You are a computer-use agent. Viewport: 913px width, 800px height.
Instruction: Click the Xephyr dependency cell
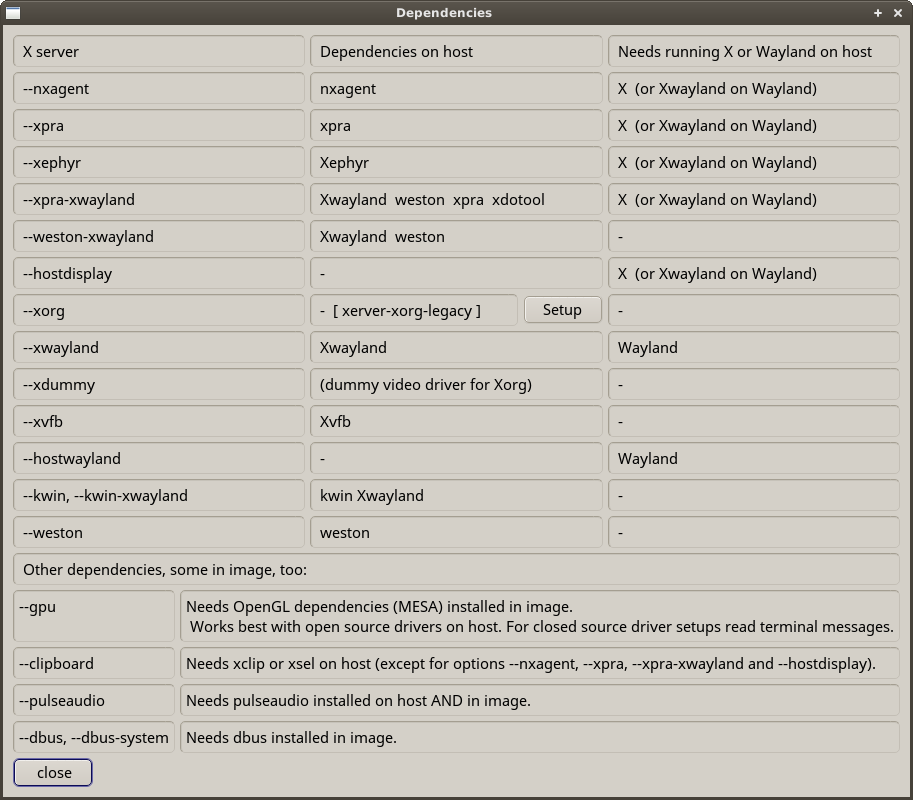click(456, 162)
